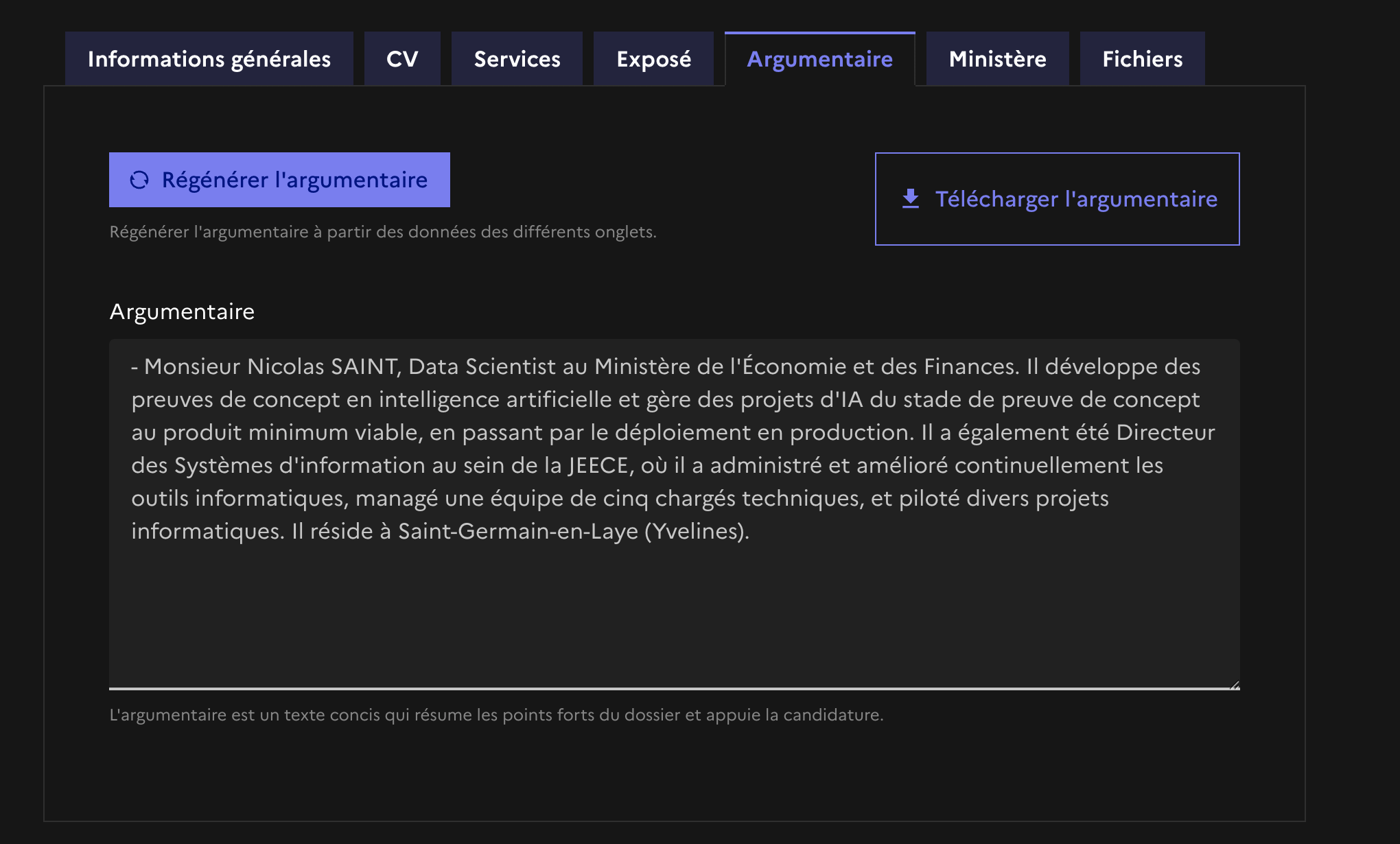Click on Nicolas SAINT in the text
This screenshot has height=844, width=1400.
[x=323, y=366]
